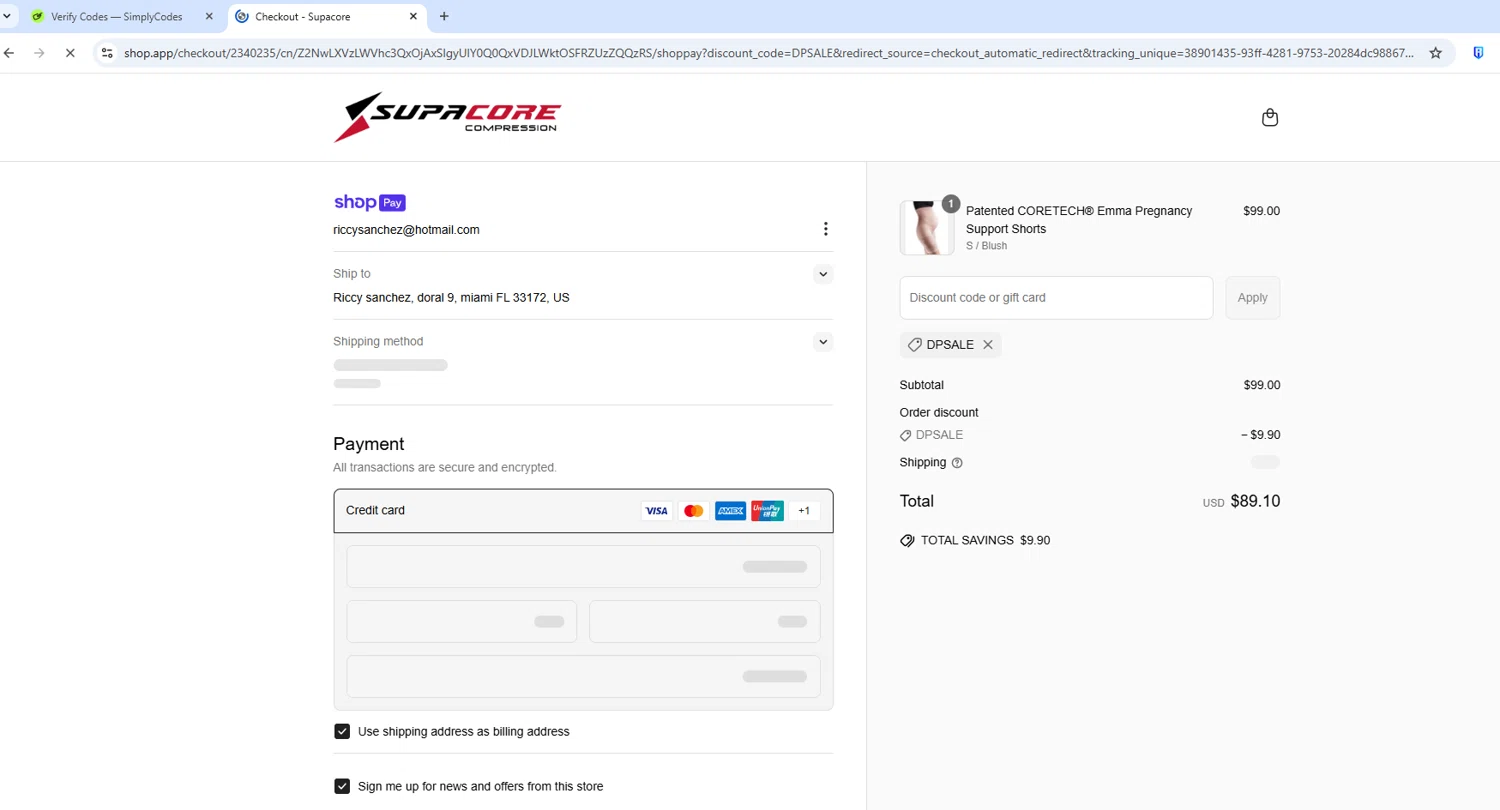
Task: Click the Mastercard icon
Action: (x=693, y=511)
